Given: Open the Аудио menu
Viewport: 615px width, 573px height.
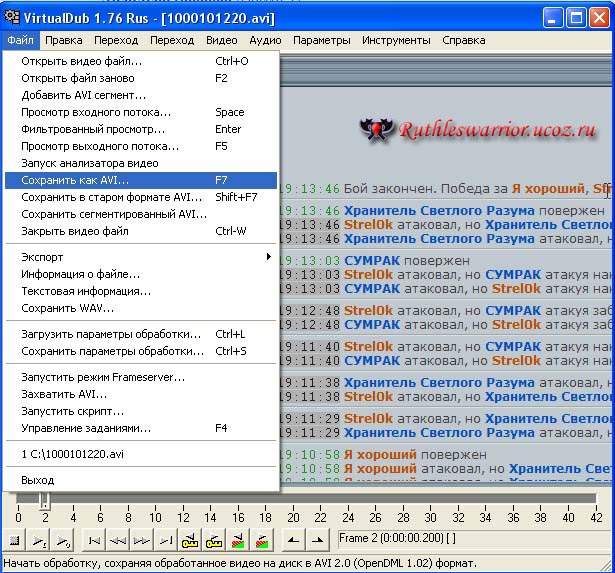Looking at the screenshot, I should coord(265,40).
